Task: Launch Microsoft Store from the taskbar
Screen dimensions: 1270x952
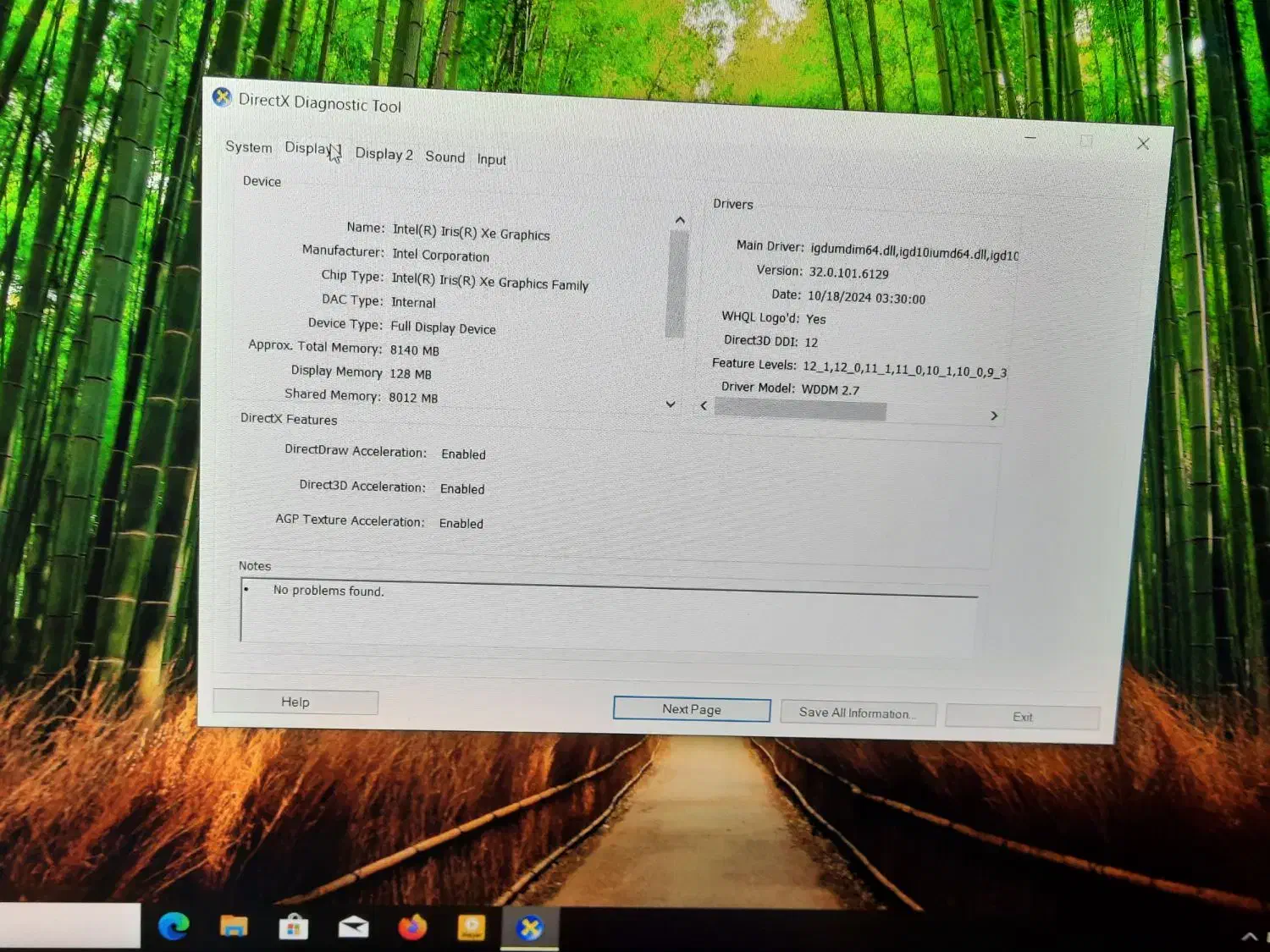Action: click(x=293, y=927)
